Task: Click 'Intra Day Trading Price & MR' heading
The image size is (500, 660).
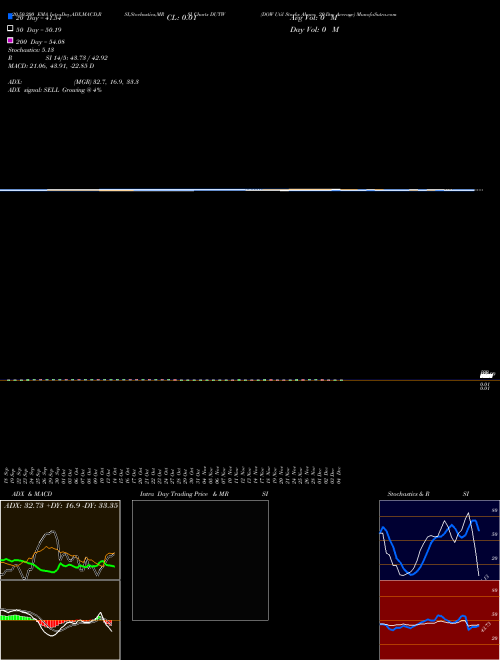Action: coord(184,494)
